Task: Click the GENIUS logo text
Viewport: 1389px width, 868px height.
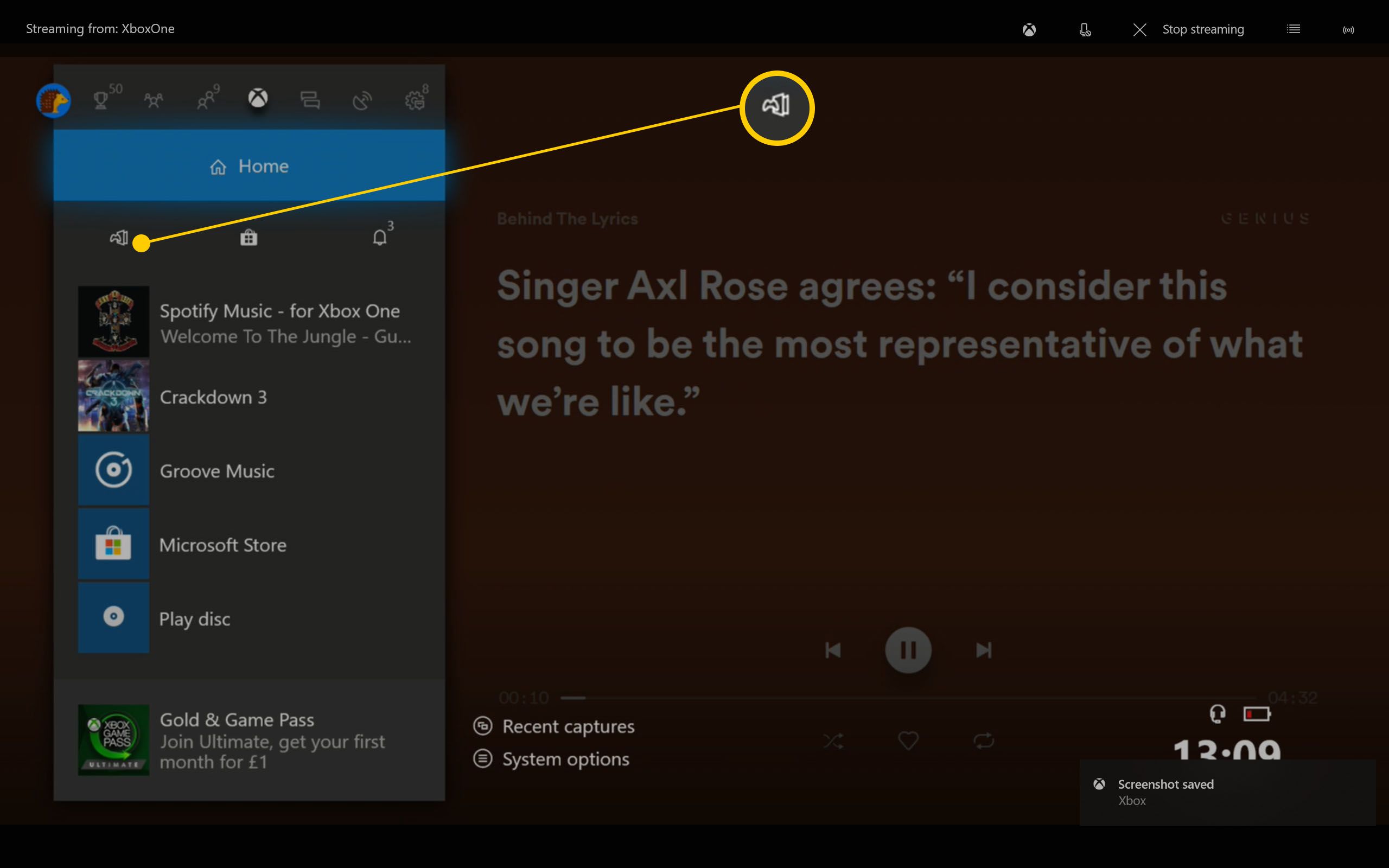Action: pyautogui.click(x=1266, y=218)
